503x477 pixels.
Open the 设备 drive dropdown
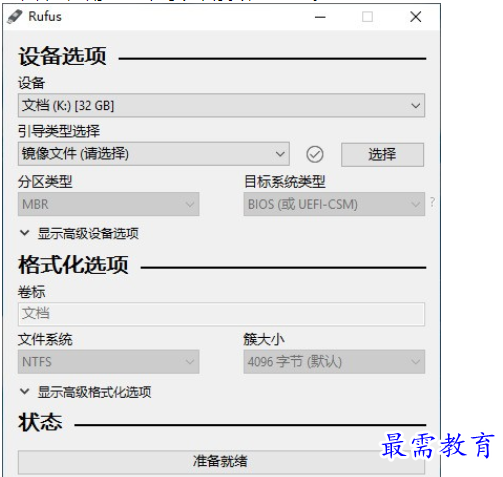pyautogui.click(x=221, y=105)
